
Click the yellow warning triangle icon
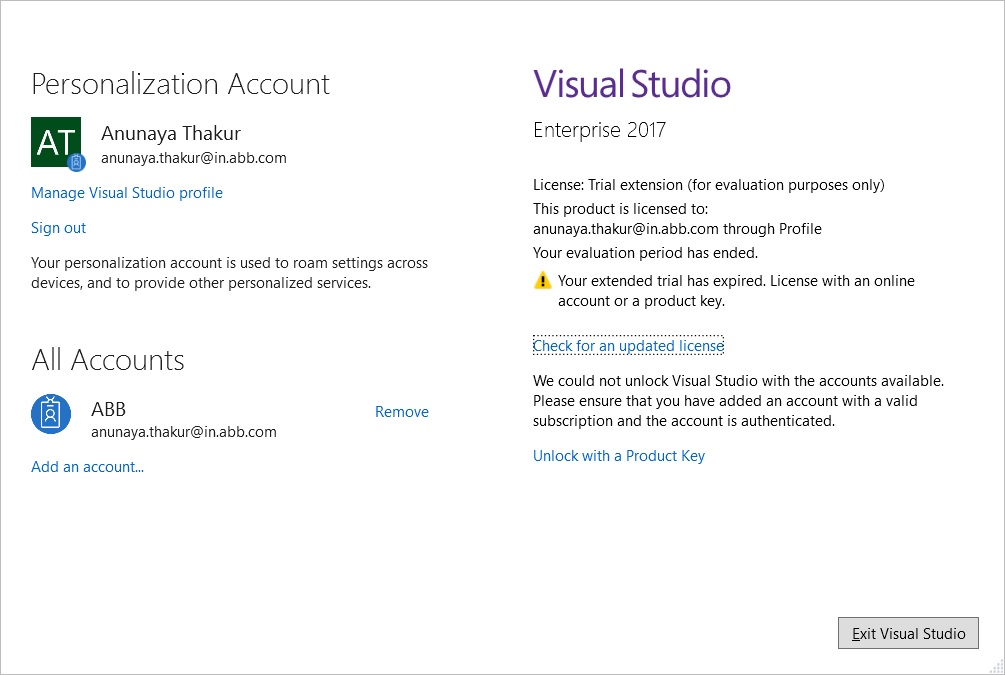coord(542,281)
